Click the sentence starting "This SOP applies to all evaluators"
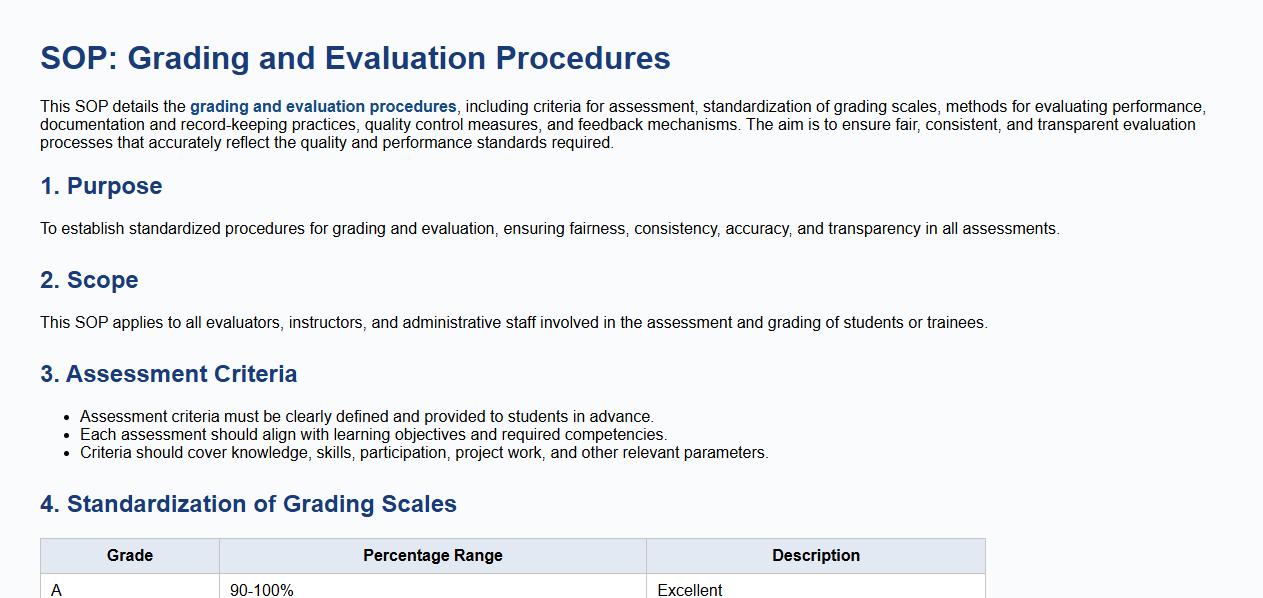 point(513,323)
